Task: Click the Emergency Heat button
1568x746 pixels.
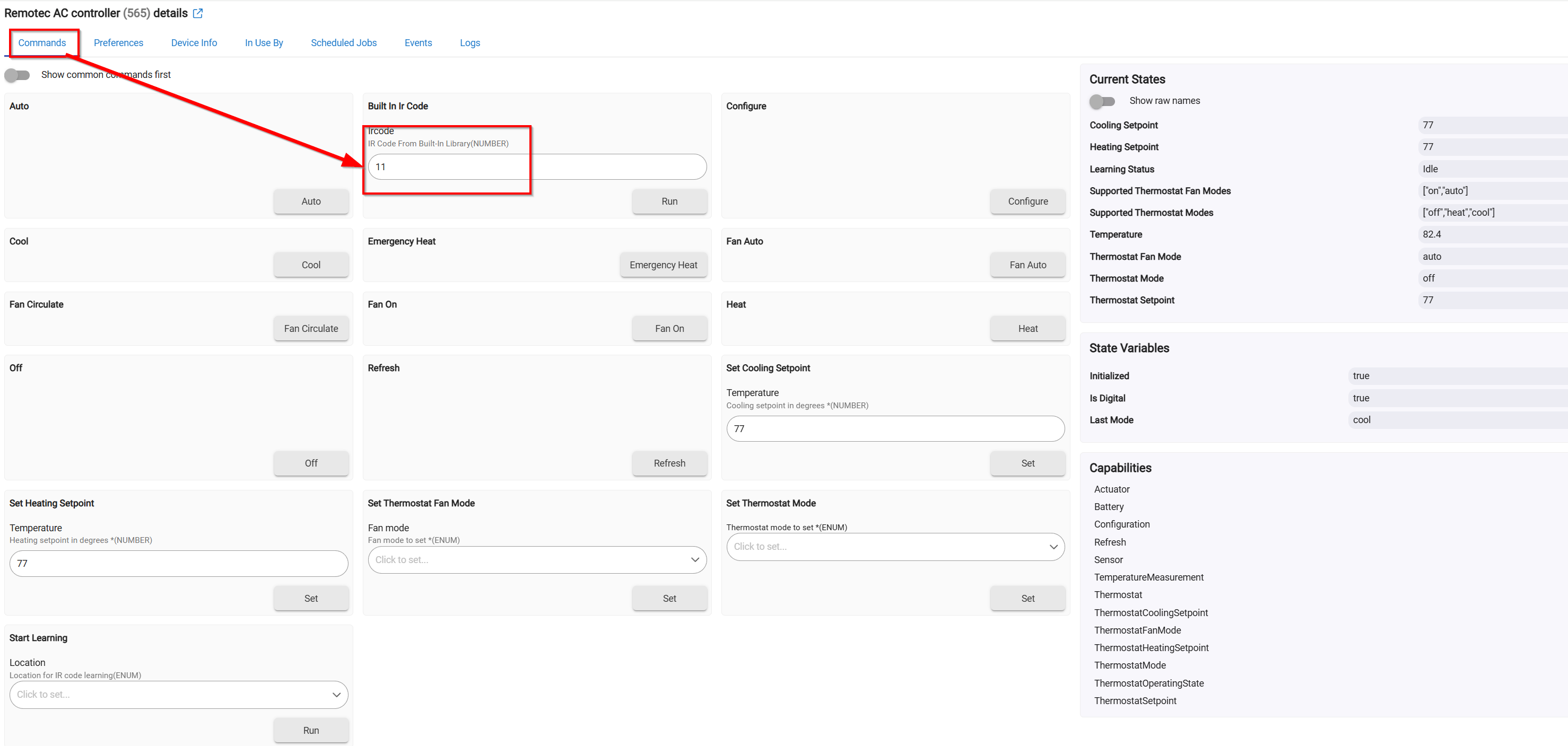Action: [x=664, y=265]
